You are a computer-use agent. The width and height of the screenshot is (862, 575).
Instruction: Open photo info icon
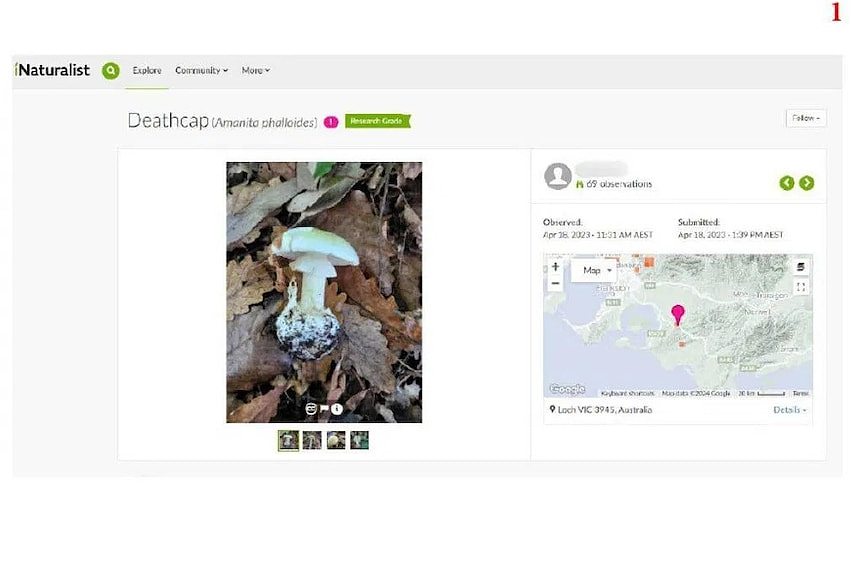point(337,409)
